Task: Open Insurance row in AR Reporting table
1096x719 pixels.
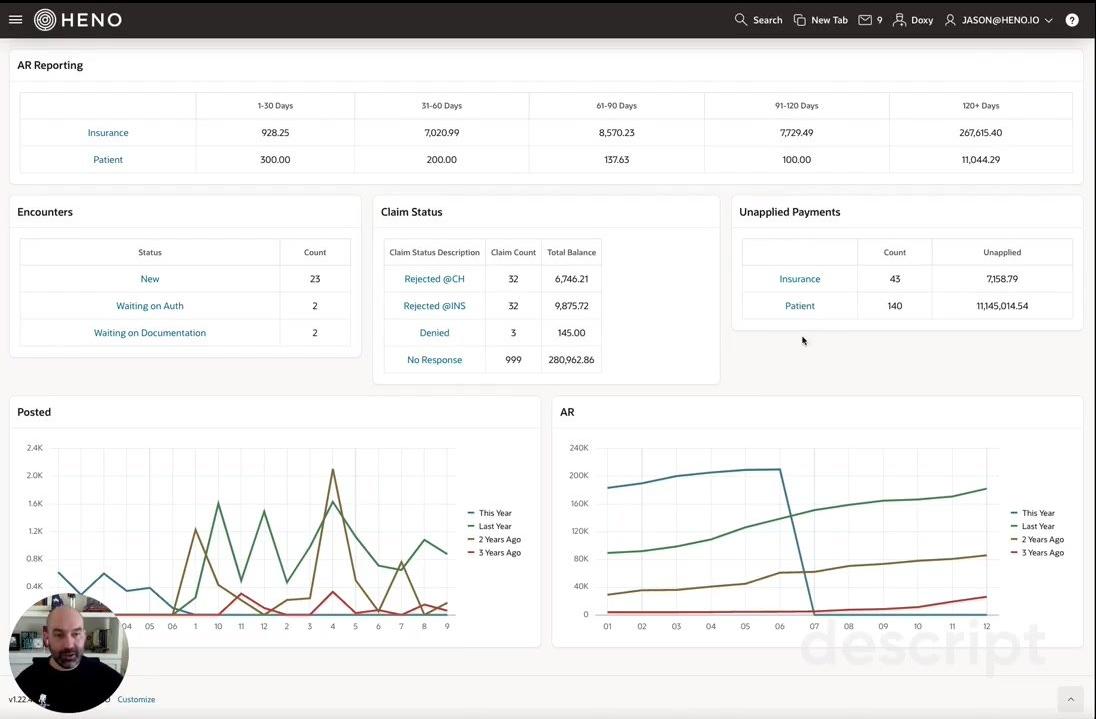Action: click(x=108, y=133)
